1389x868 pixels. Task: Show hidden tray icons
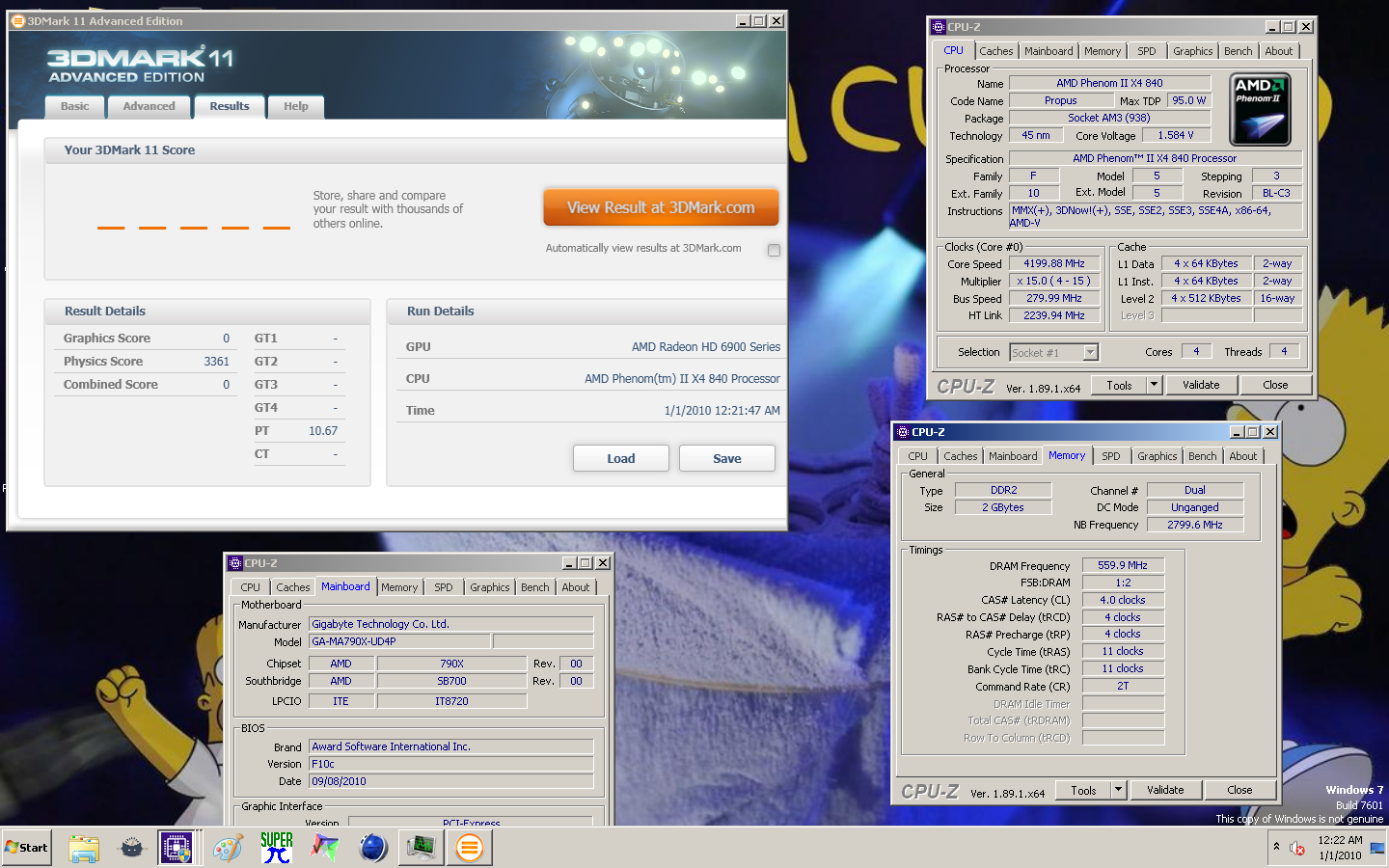click(1276, 847)
